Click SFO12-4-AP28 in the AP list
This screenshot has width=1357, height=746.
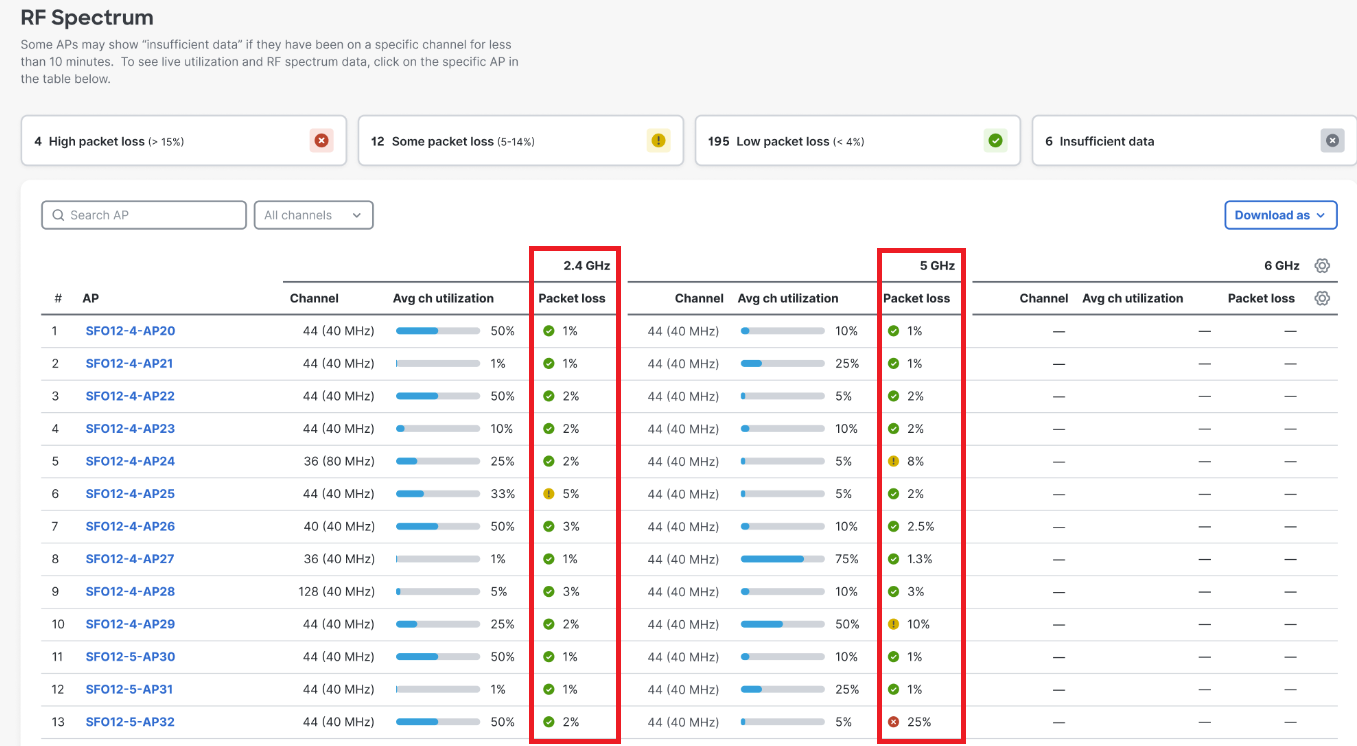click(130, 591)
